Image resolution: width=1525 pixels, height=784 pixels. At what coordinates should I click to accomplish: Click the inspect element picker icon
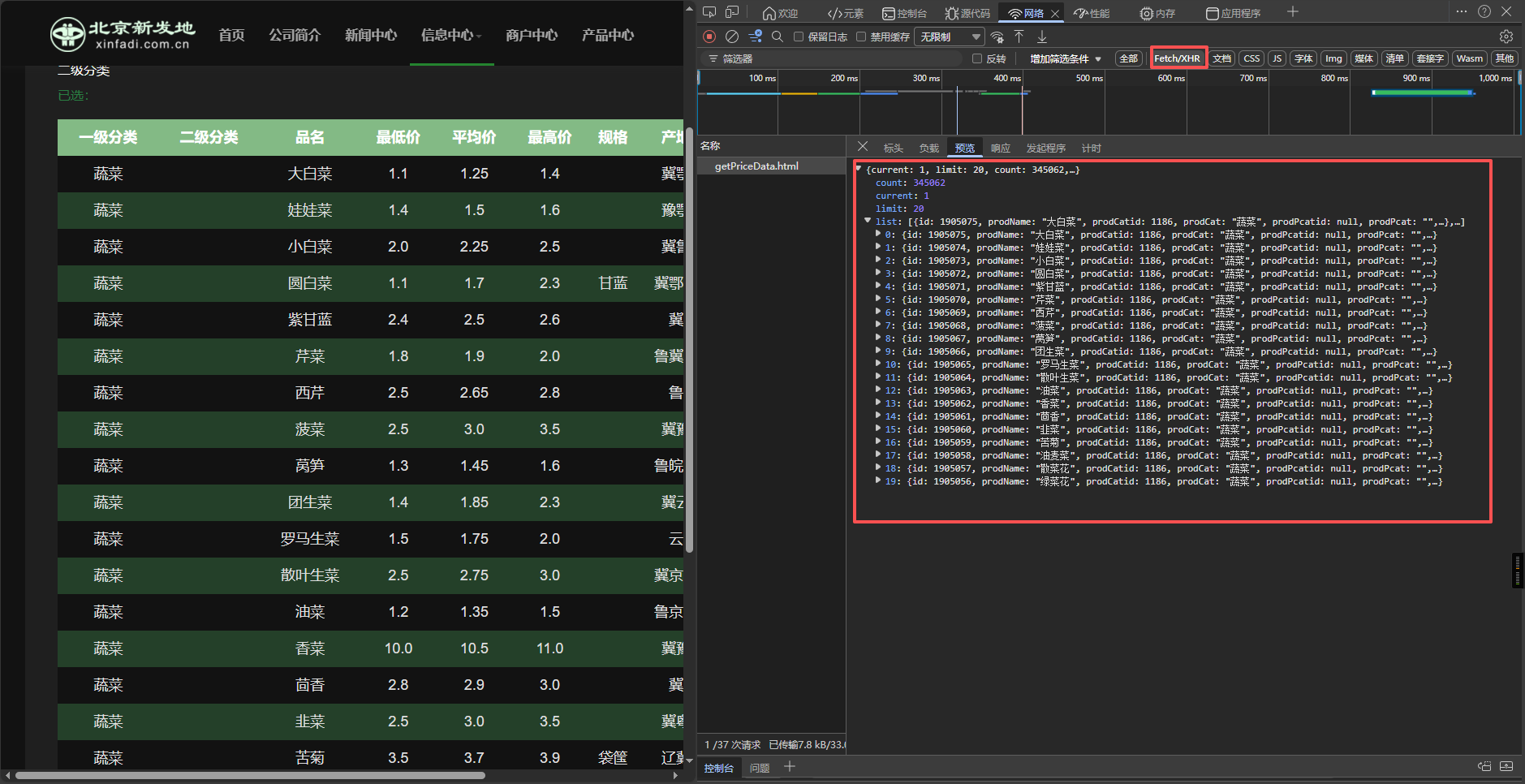point(709,12)
